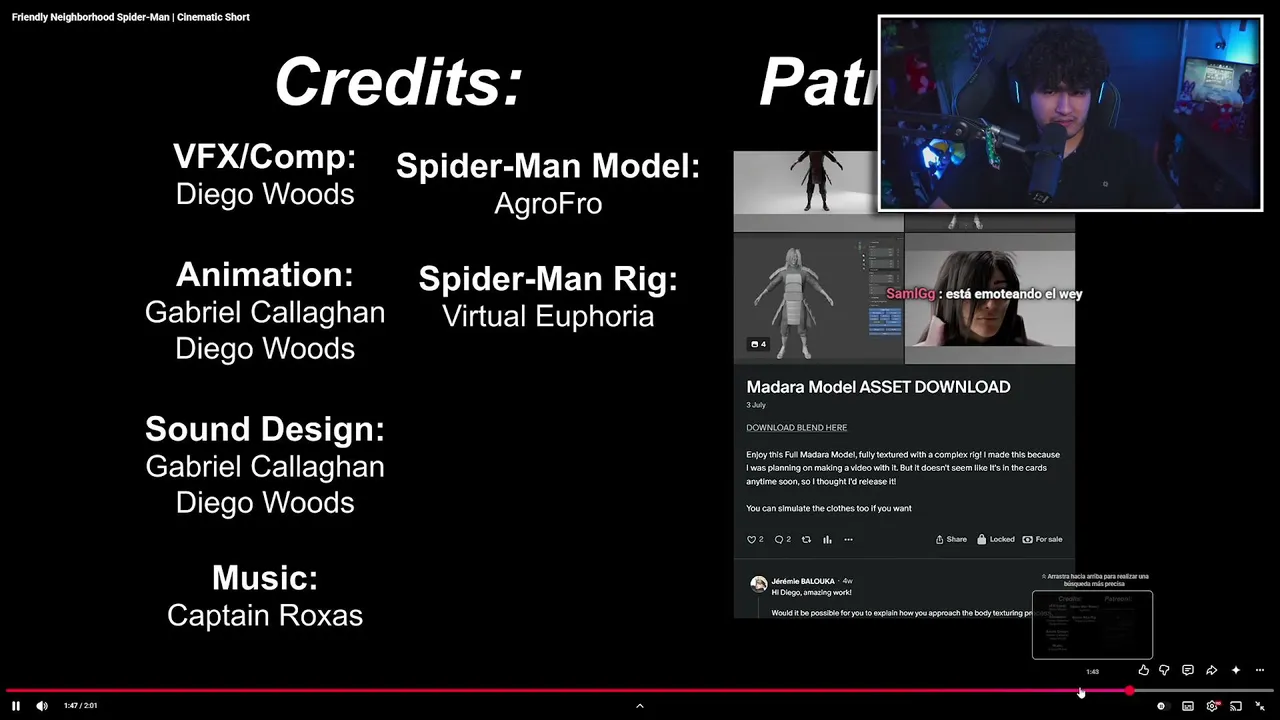1280x720 pixels.
Task: Open the Madara post comment bubble icon
Action: pos(779,540)
